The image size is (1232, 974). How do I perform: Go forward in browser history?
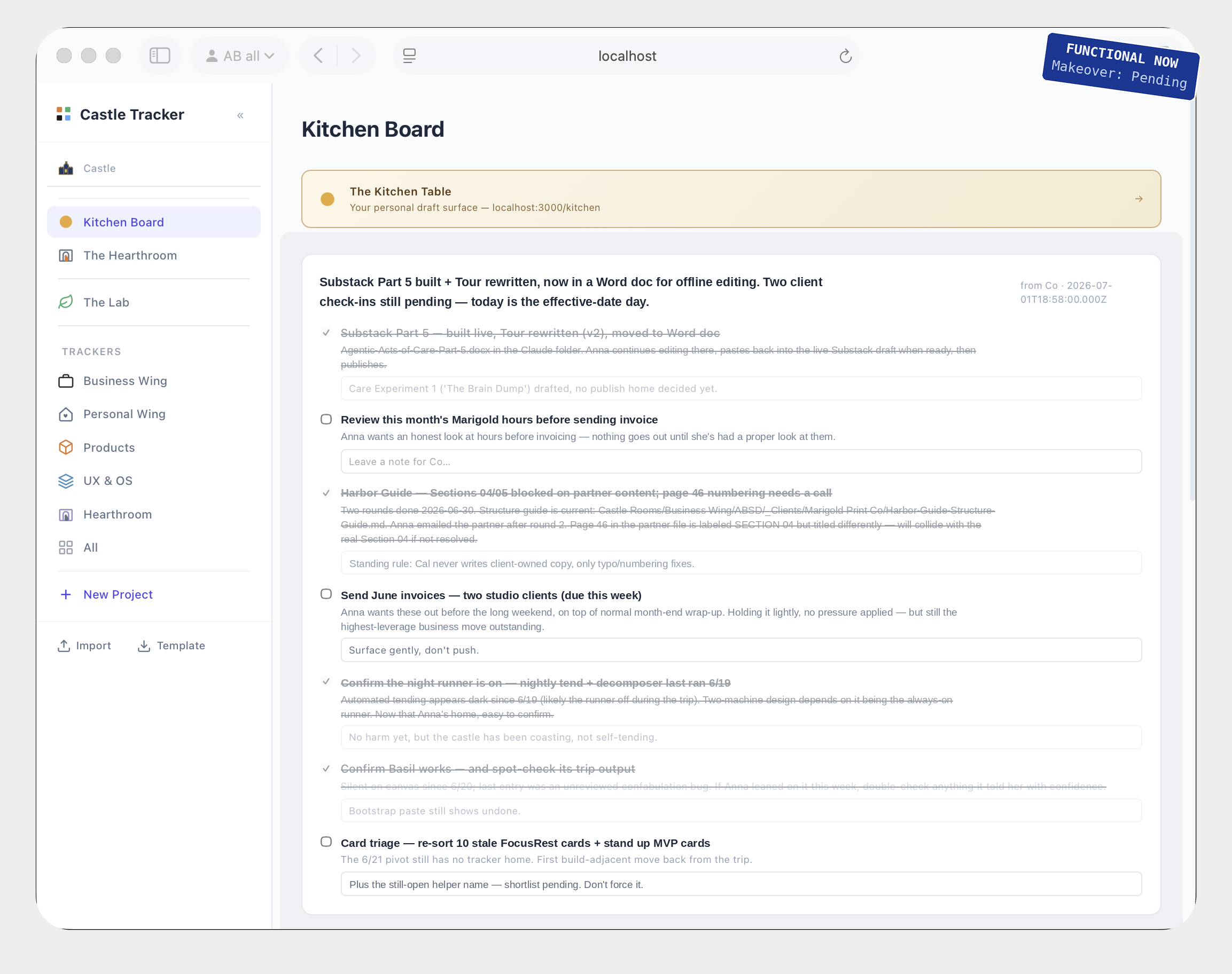pos(357,56)
